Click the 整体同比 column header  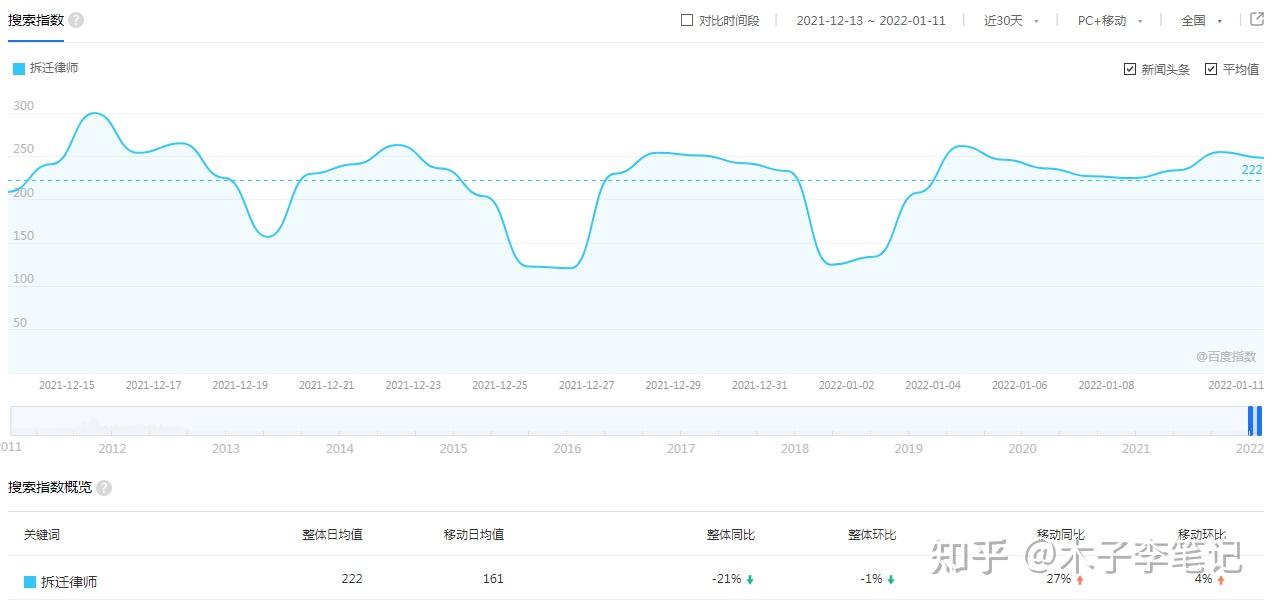pos(731,535)
